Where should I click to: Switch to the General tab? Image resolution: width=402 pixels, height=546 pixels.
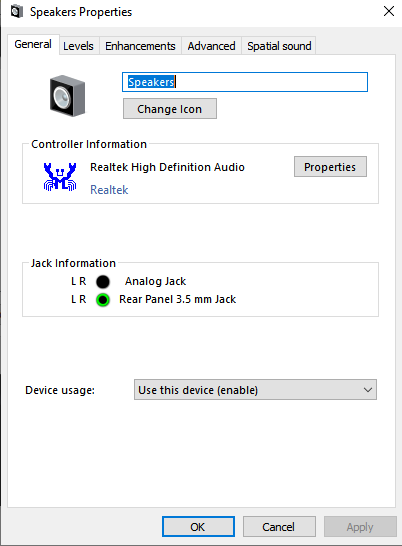pyautogui.click(x=33, y=44)
